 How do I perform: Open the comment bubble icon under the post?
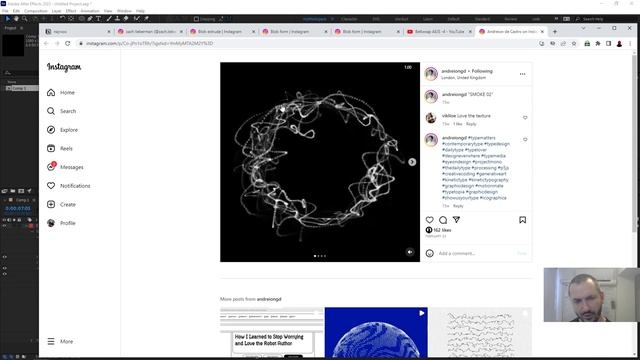(443, 220)
